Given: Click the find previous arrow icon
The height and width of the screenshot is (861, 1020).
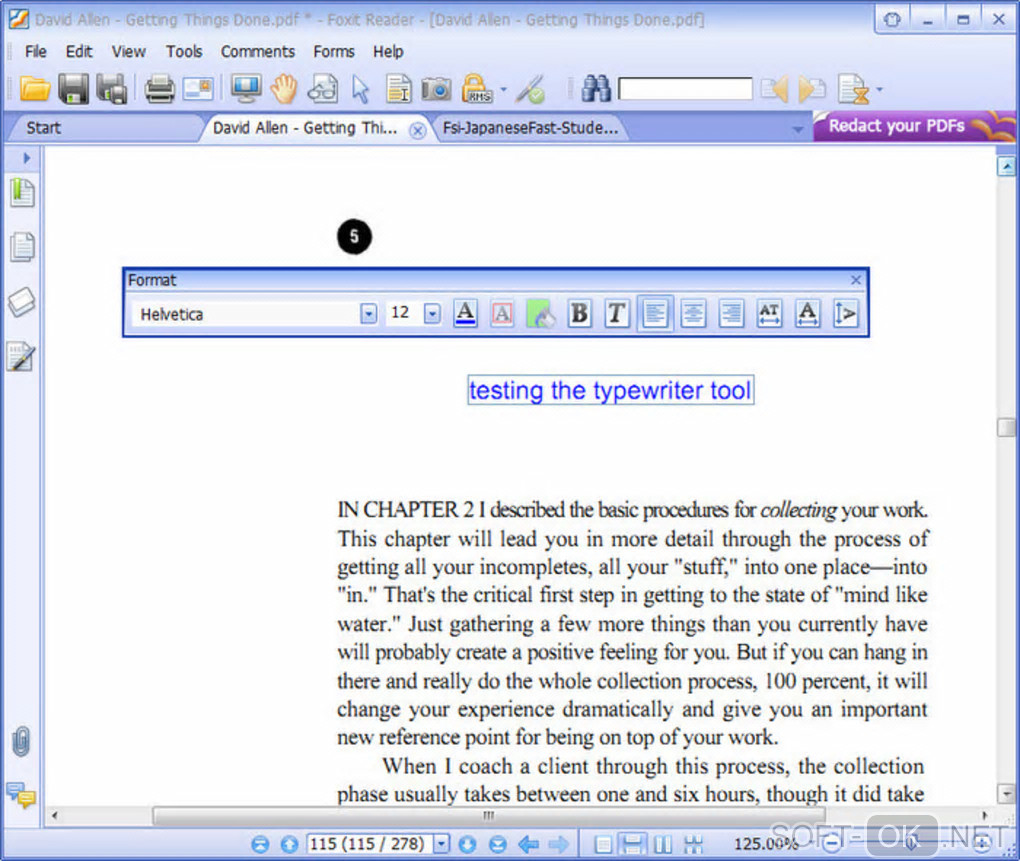Looking at the screenshot, I should pyautogui.click(x=774, y=89).
